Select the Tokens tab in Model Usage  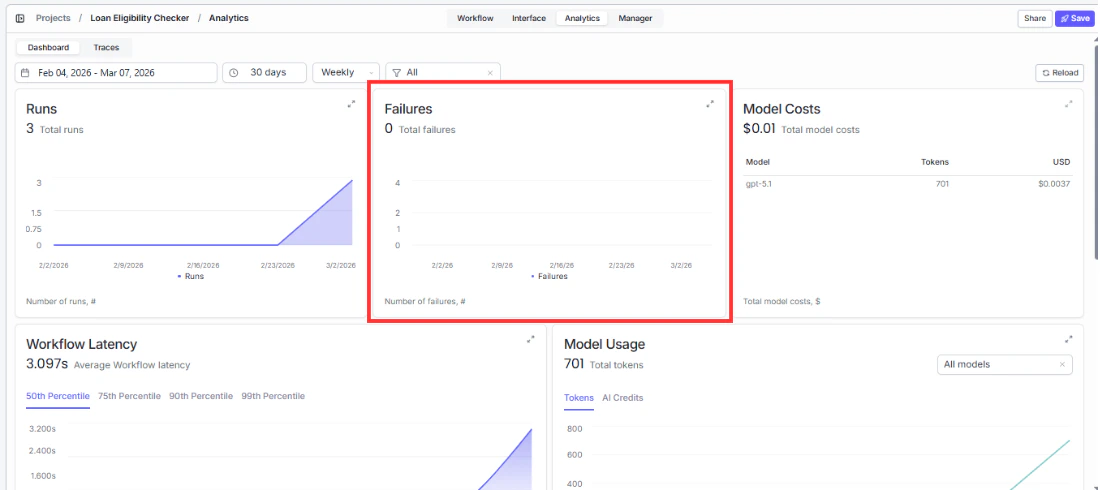click(x=579, y=398)
